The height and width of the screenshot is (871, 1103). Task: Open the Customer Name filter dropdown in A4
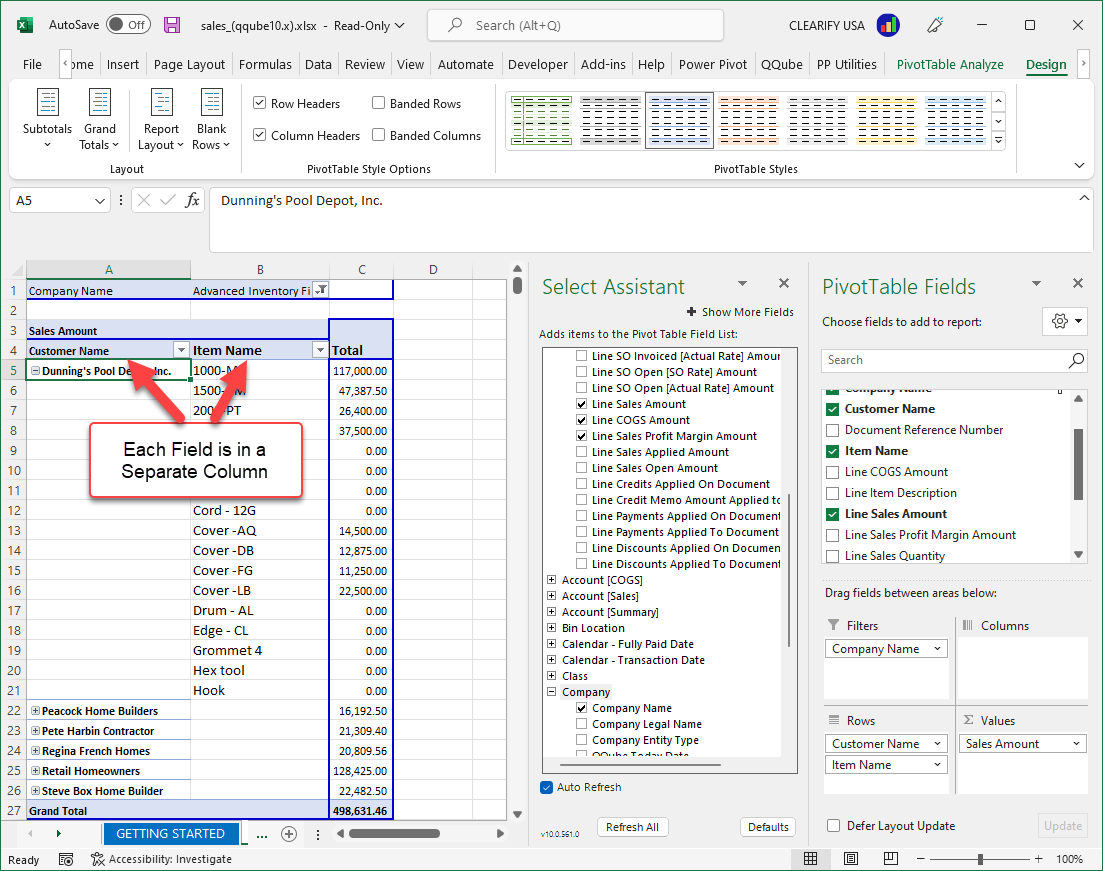pyautogui.click(x=181, y=350)
